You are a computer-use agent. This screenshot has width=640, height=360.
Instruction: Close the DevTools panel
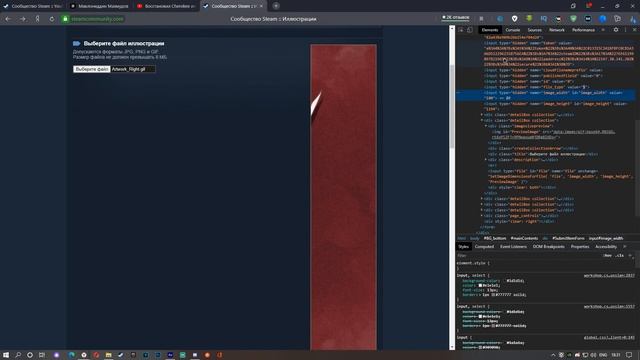634,30
